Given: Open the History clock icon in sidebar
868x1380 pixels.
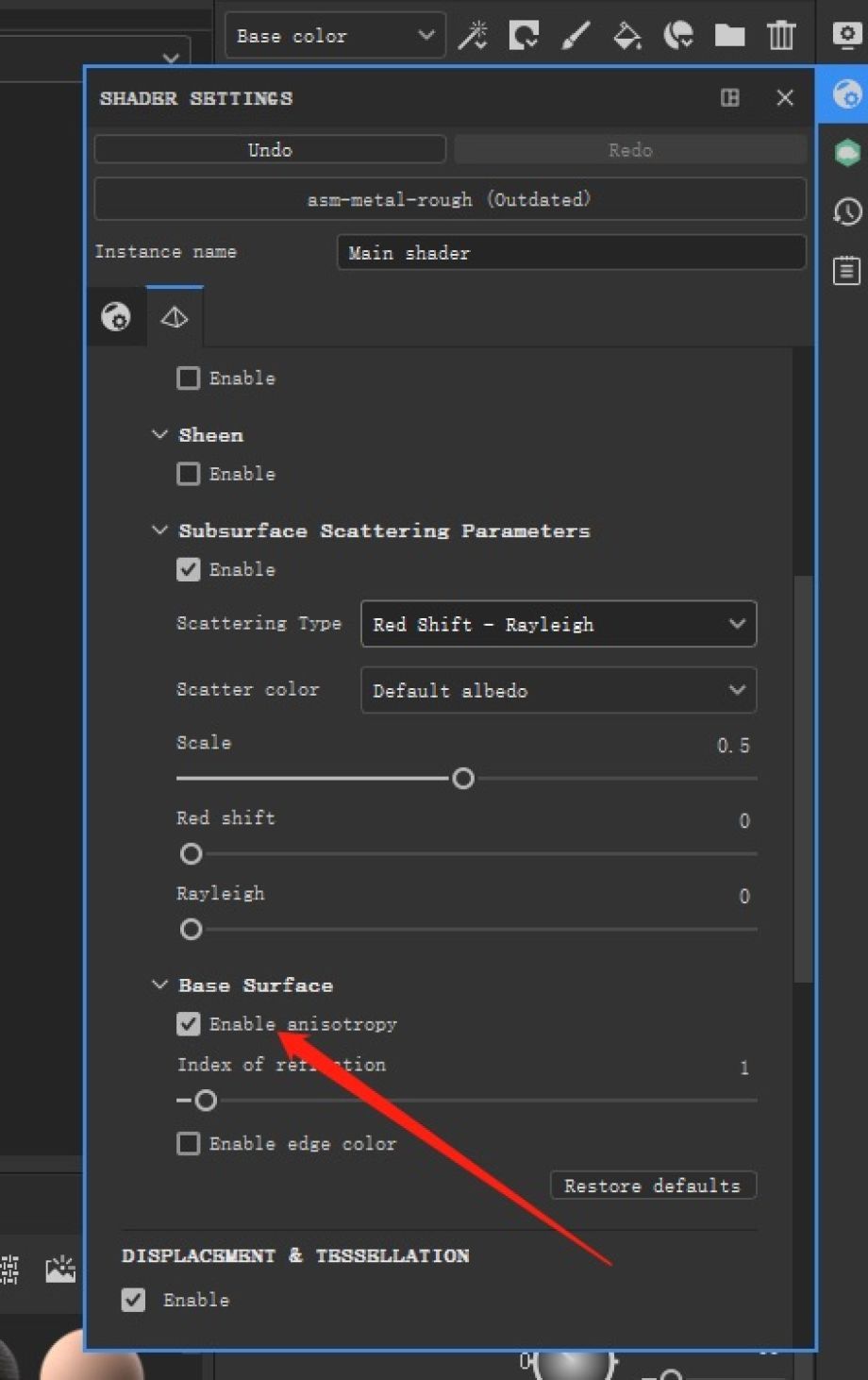Looking at the screenshot, I should click(x=846, y=211).
